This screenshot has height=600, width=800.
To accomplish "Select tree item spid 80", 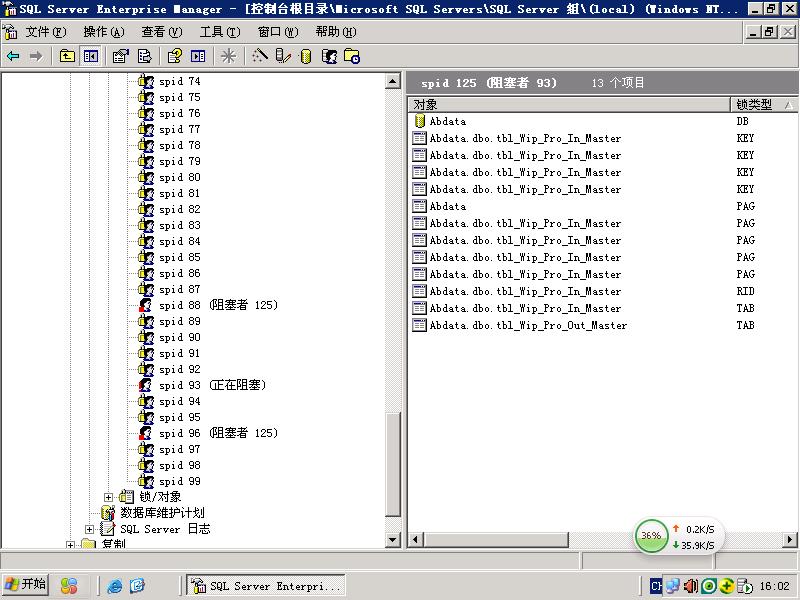I will click(x=180, y=177).
